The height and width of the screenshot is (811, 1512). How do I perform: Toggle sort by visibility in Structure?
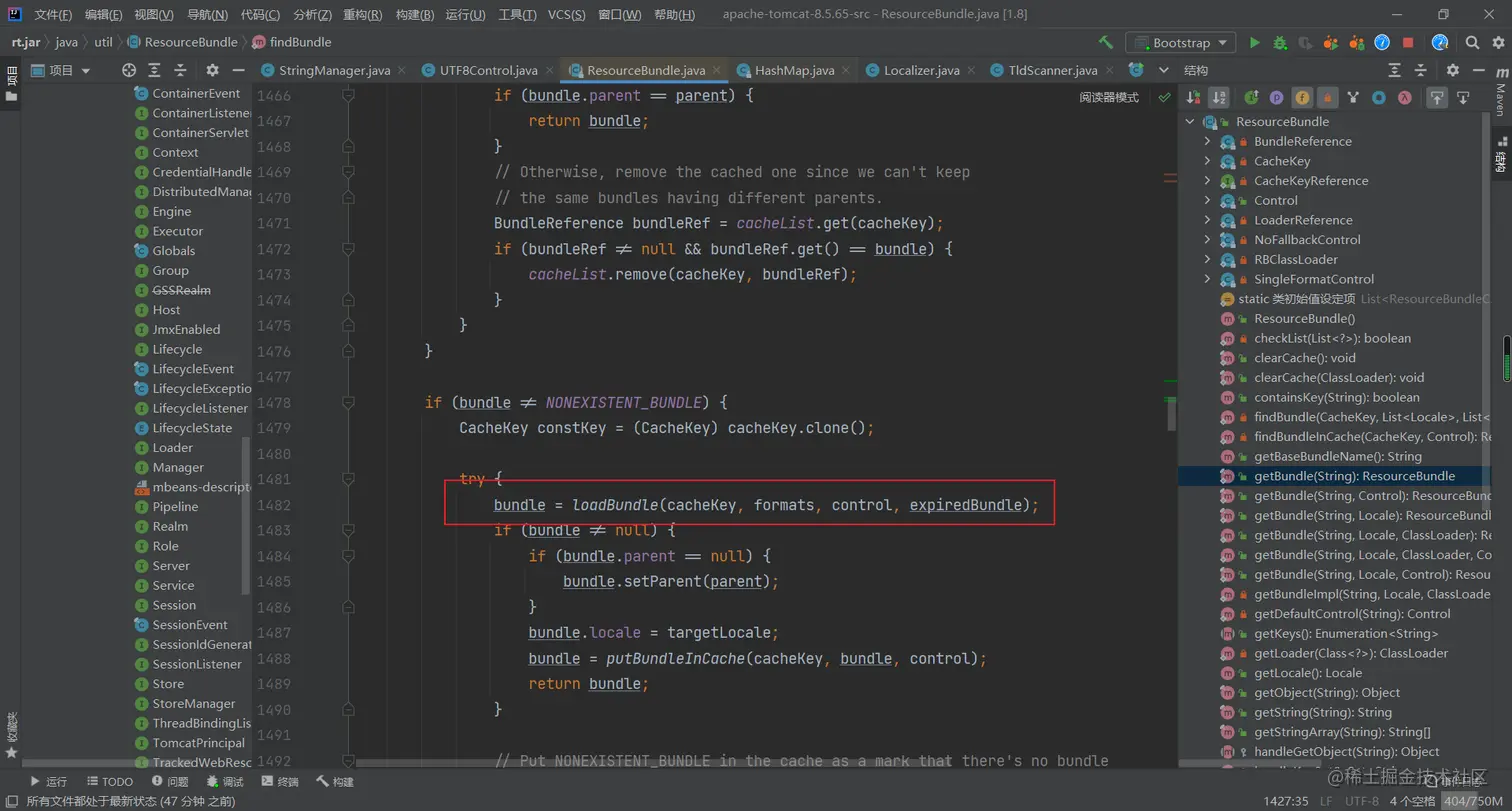1192,98
